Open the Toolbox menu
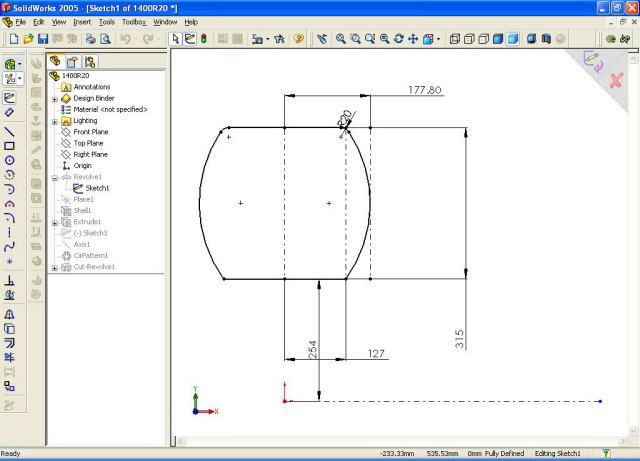 [134, 21]
